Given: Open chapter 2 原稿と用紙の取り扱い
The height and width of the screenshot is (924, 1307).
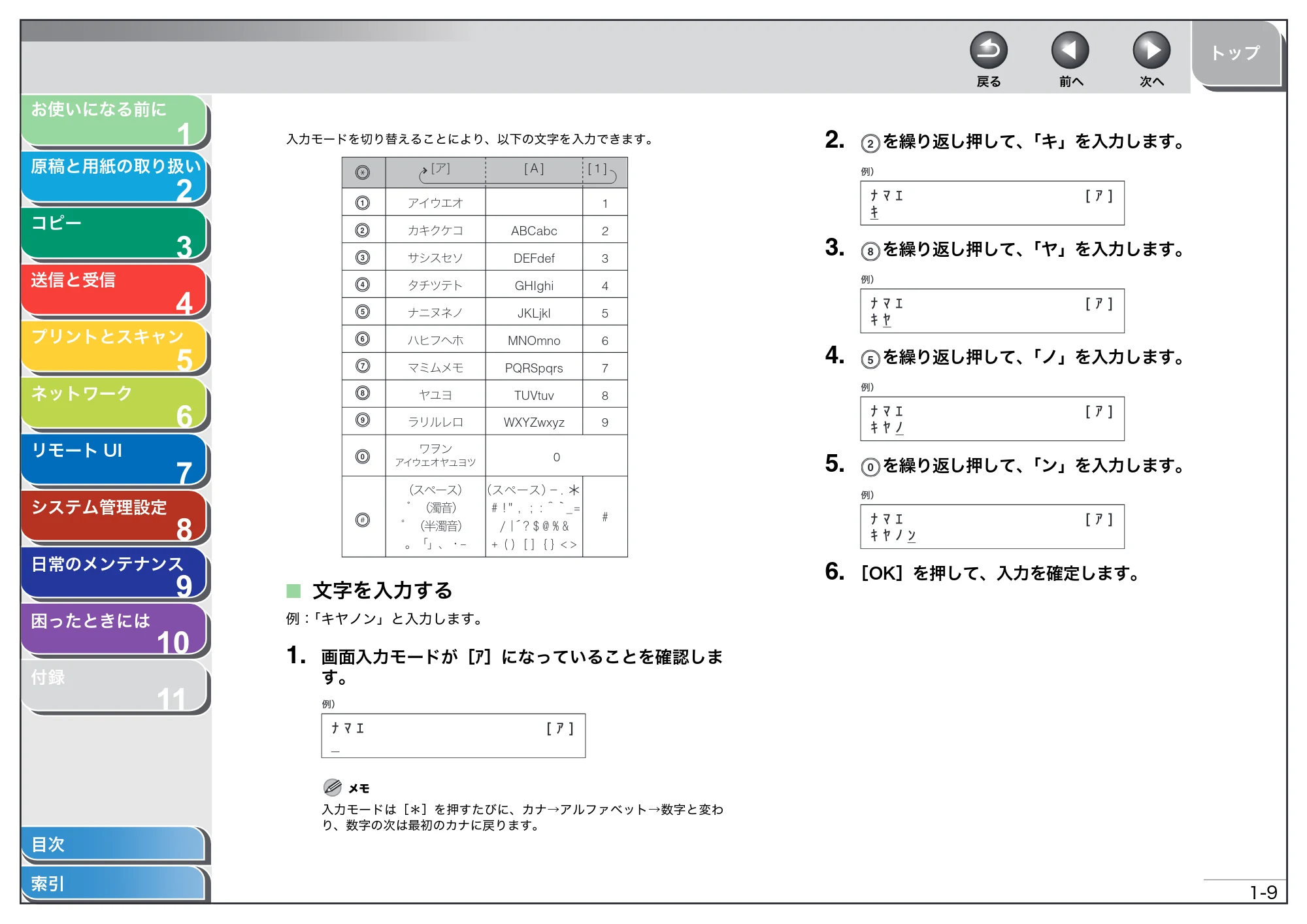Looking at the screenshot, I should [x=114, y=177].
